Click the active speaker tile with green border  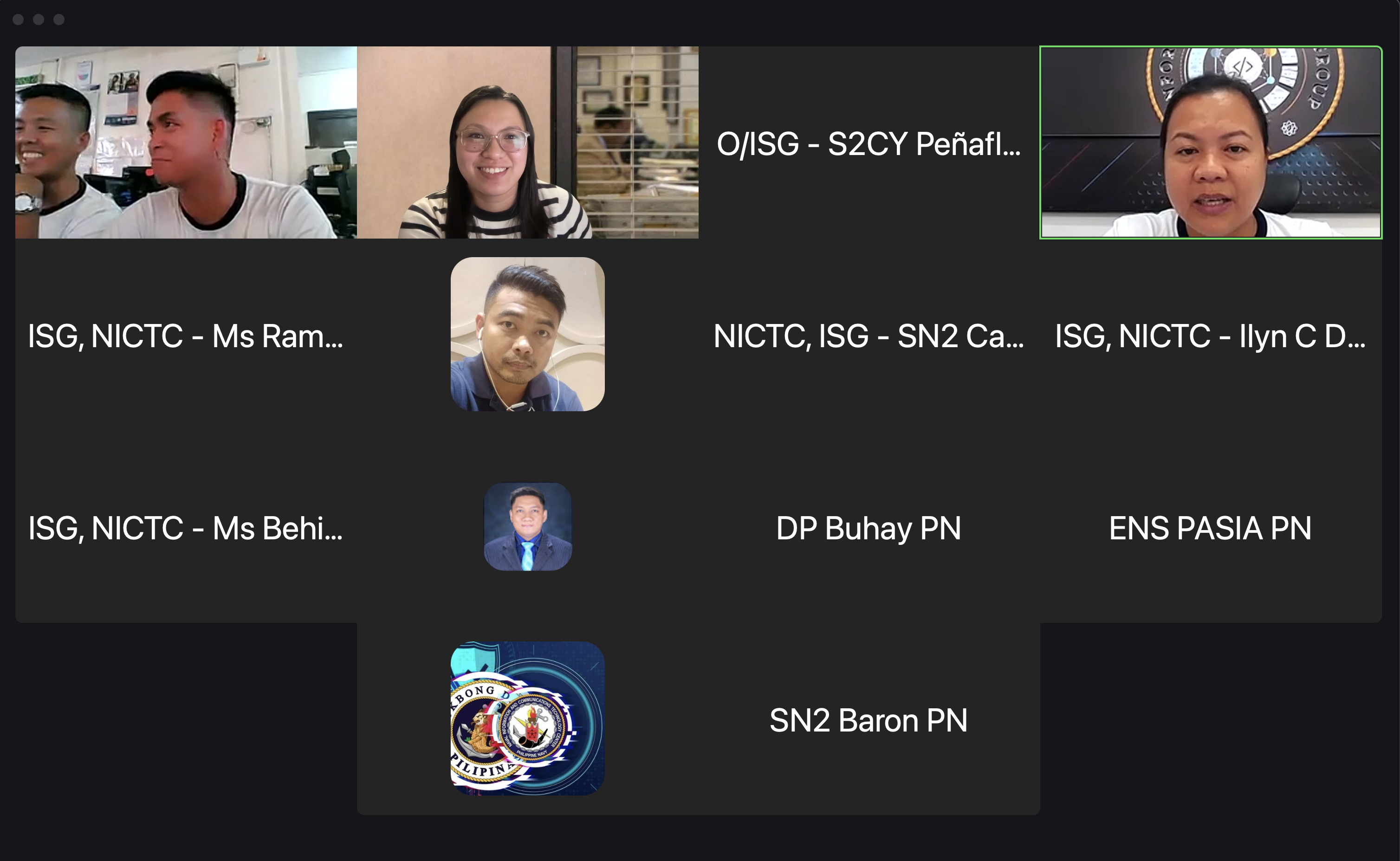click(1211, 142)
